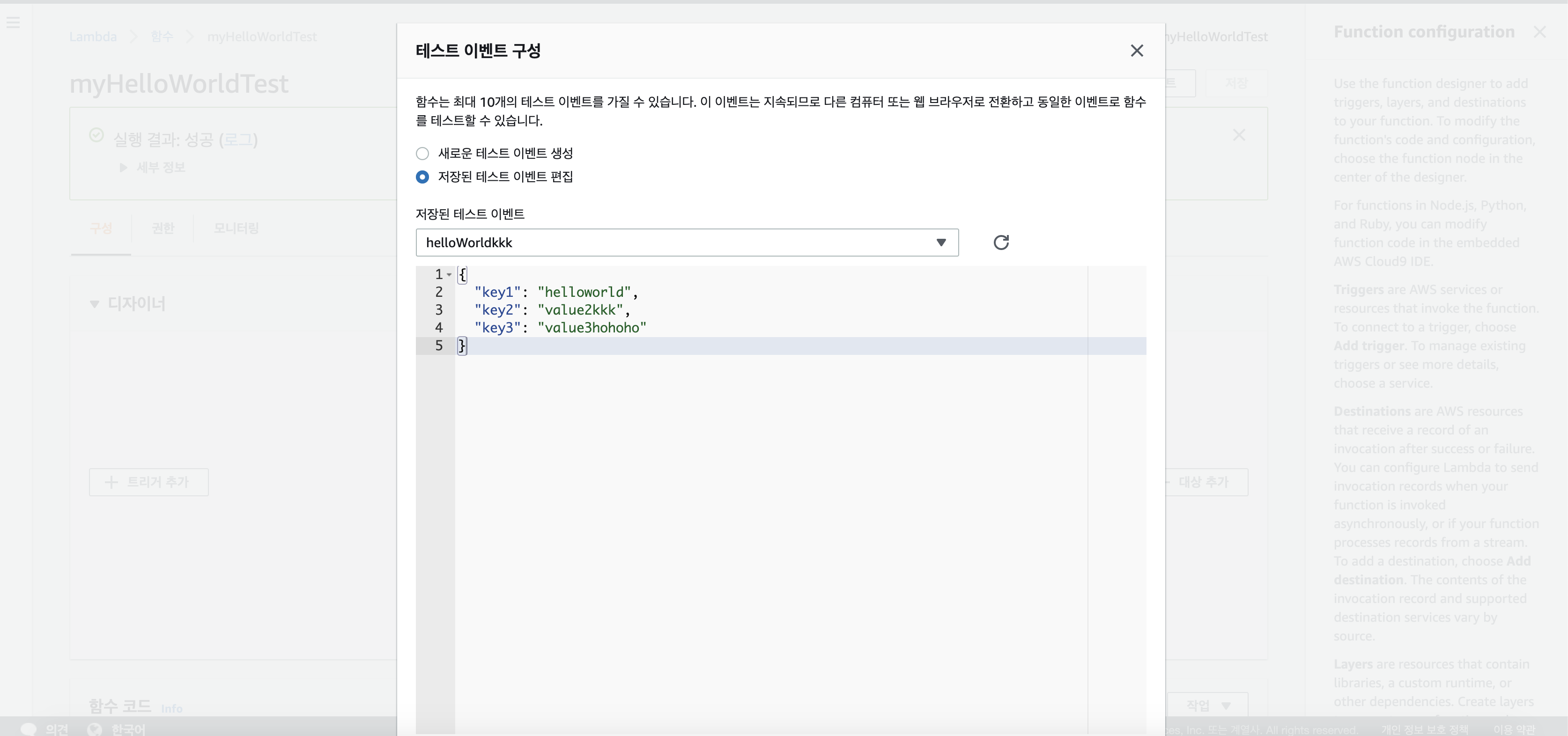
Task: Click the 트리거 추가 add trigger button
Action: pyautogui.click(x=148, y=482)
